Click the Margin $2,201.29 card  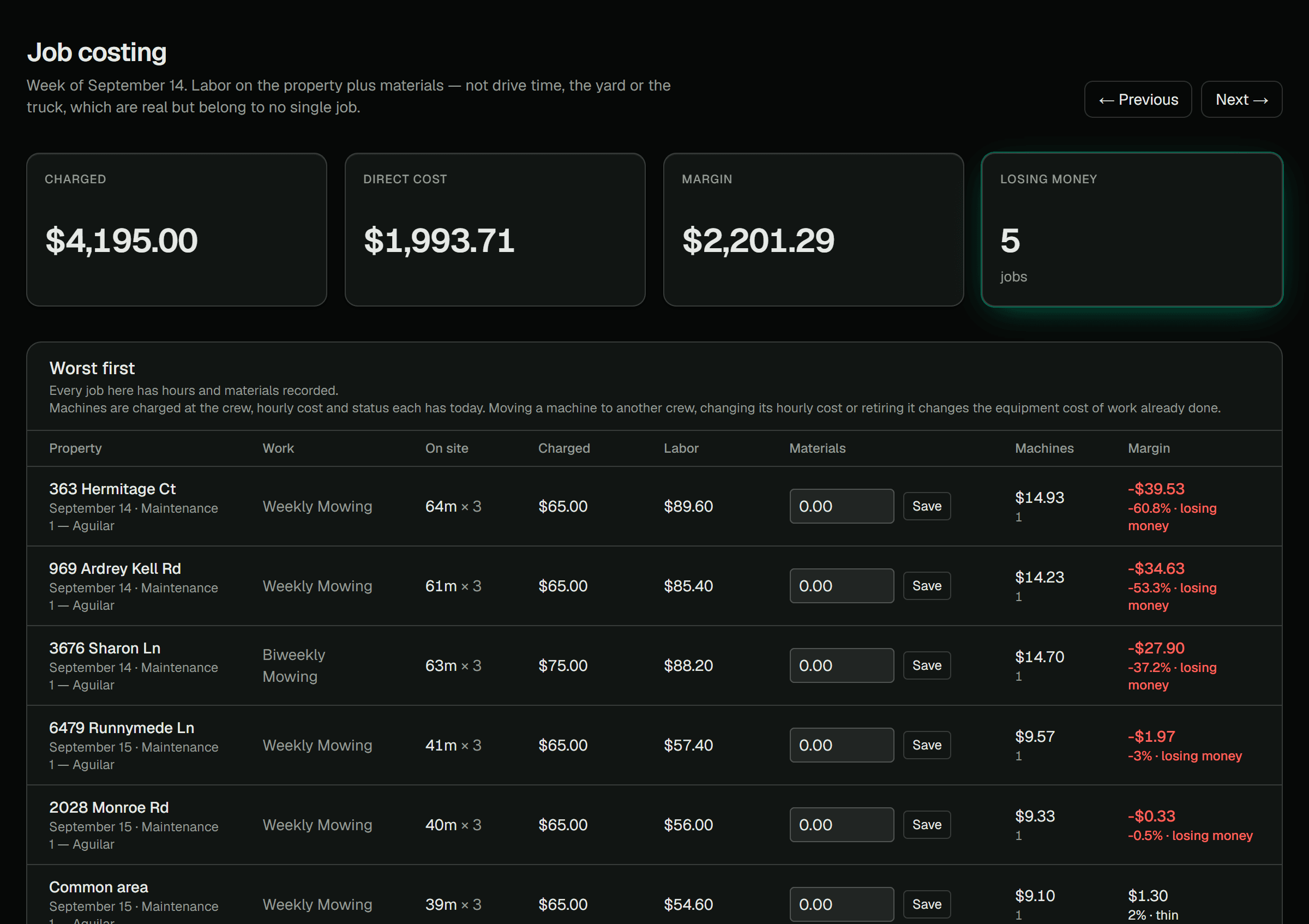pyautogui.click(x=814, y=229)
